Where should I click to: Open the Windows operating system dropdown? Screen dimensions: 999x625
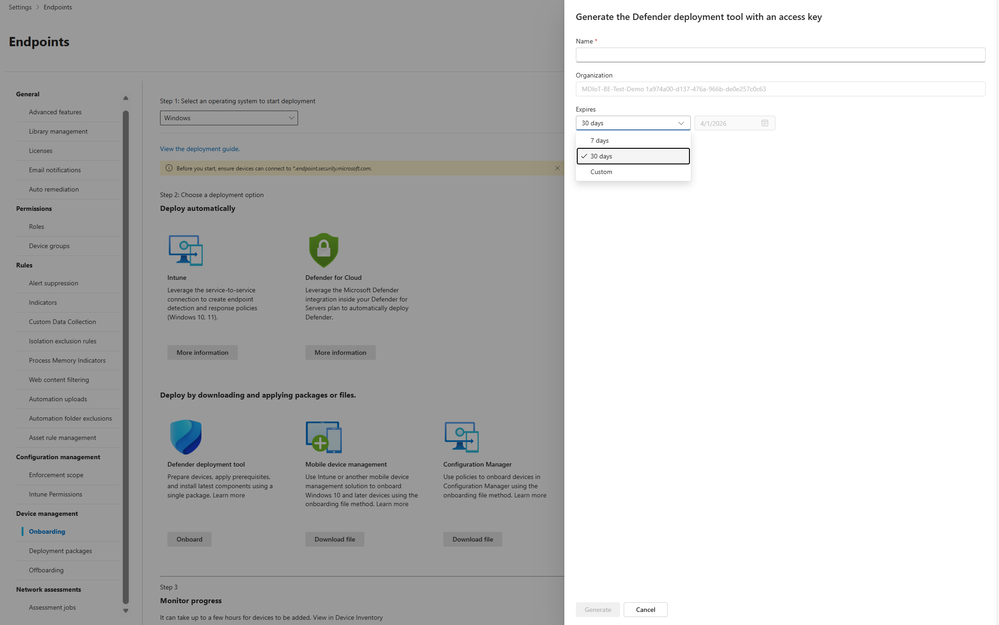coord(230,116)
